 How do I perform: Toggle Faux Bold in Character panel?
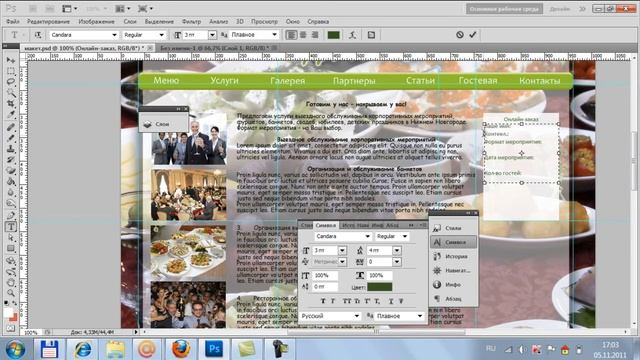pos(323,301)
